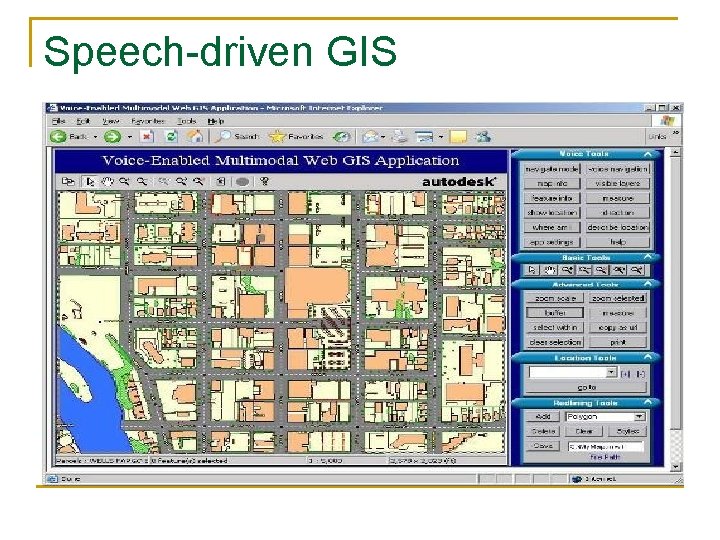
Task: Click the green Forward arrow button
Action: (x=112, y=136)
